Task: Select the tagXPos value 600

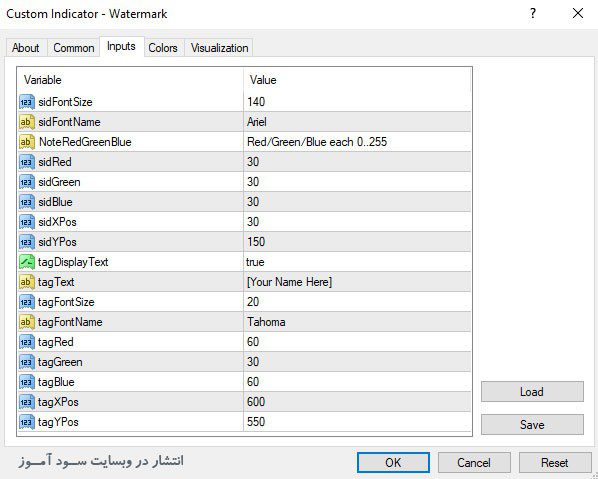Action: point(256,402)
